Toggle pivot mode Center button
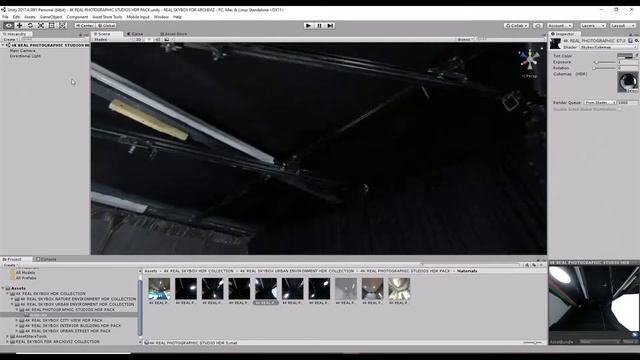The height and width of the screenshot is (360, 640). [x=84, y=25]
